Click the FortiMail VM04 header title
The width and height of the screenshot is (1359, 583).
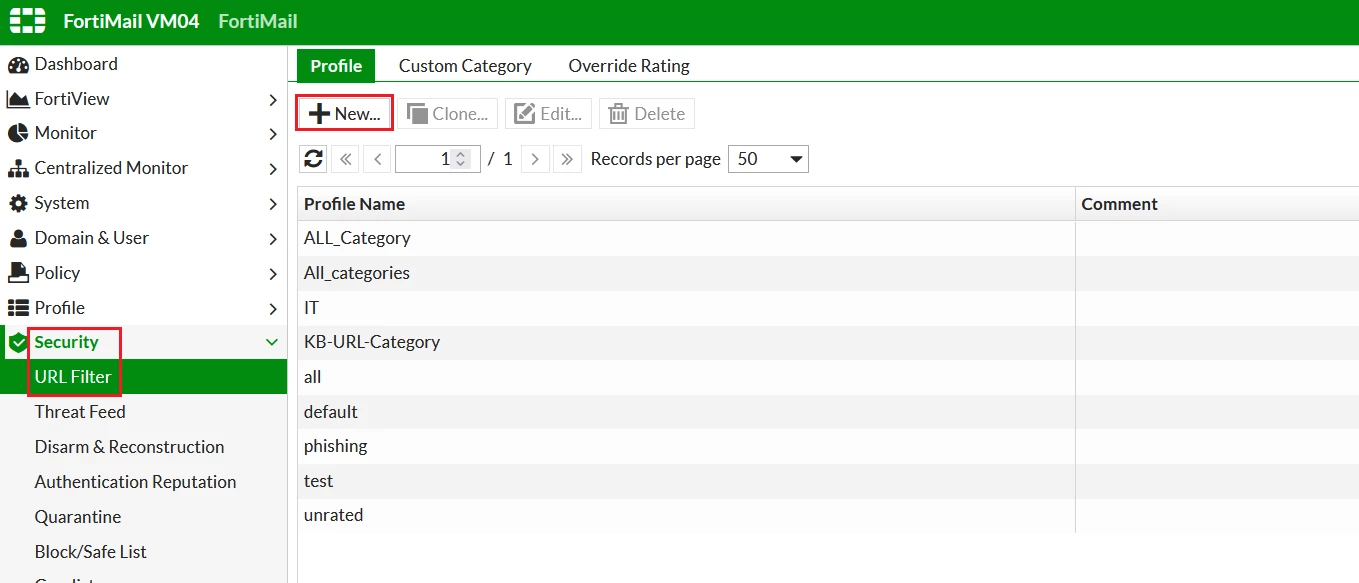point(131,21)
